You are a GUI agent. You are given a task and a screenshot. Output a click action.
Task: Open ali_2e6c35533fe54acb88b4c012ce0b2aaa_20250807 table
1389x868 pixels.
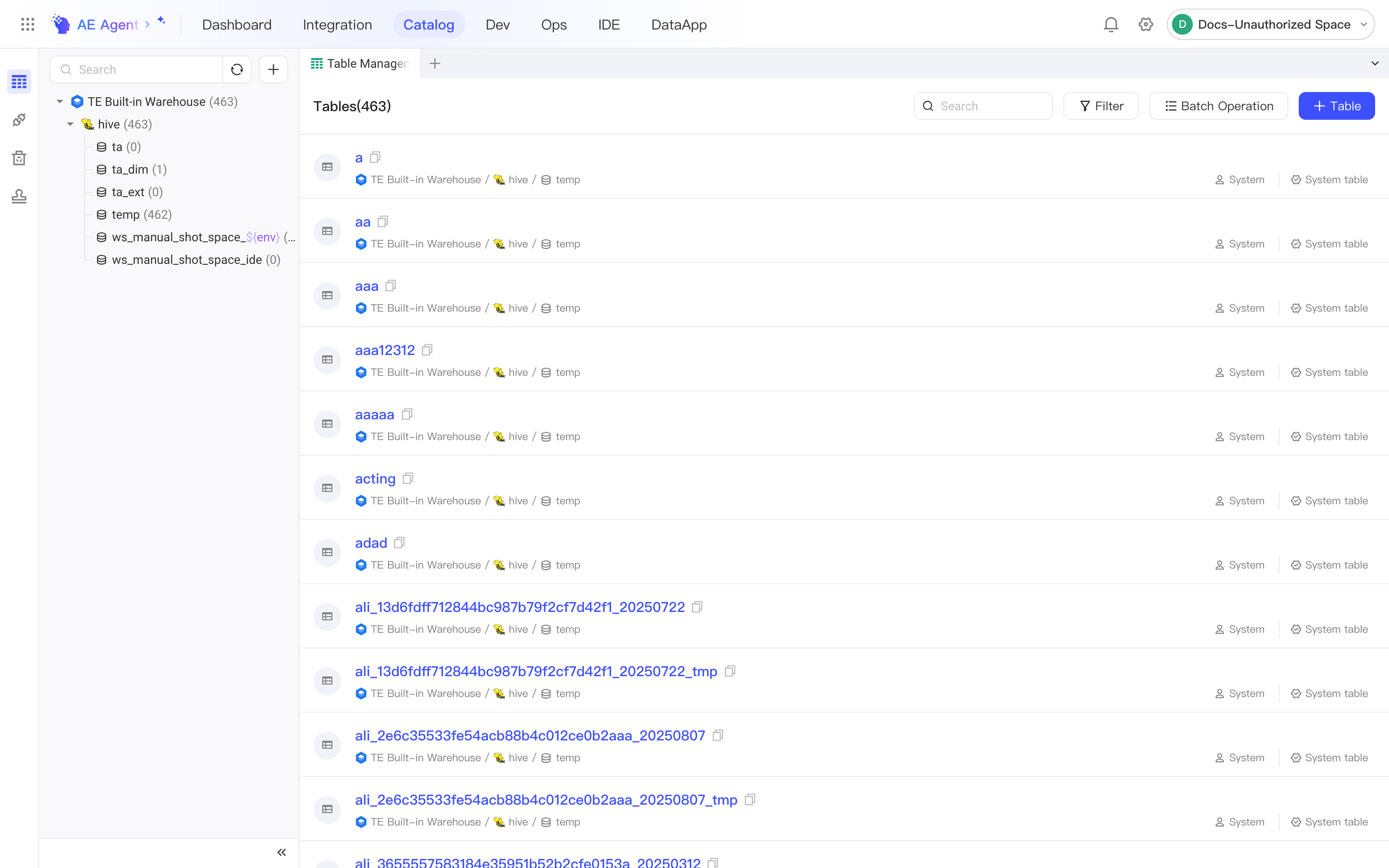tap(530, 735)
